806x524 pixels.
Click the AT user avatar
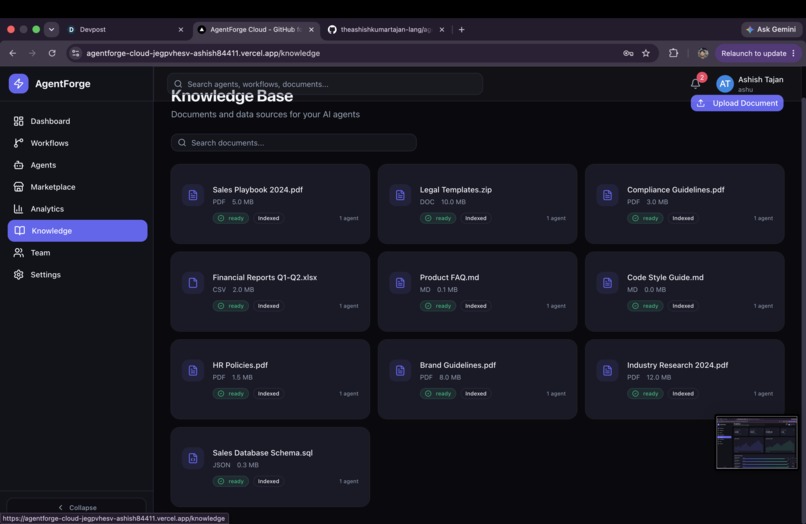pyautogui.click(x=725, y=84)
